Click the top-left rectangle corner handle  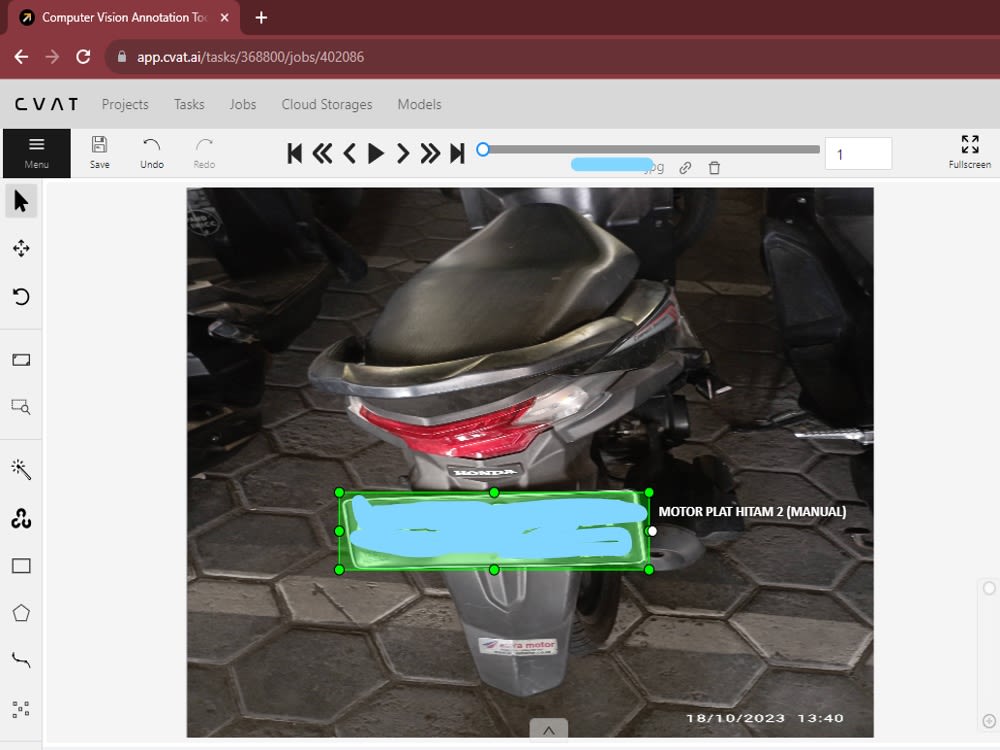pos(339,492)
